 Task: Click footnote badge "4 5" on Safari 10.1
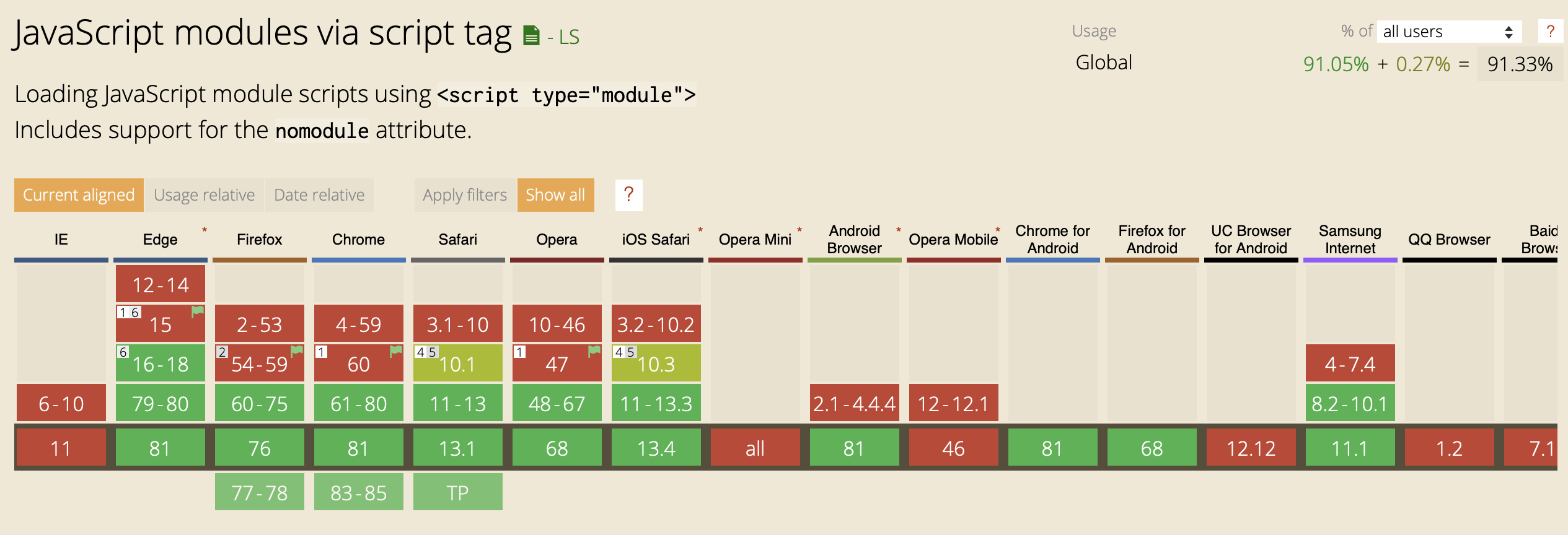pyautogui.click(x=428, y=352)
